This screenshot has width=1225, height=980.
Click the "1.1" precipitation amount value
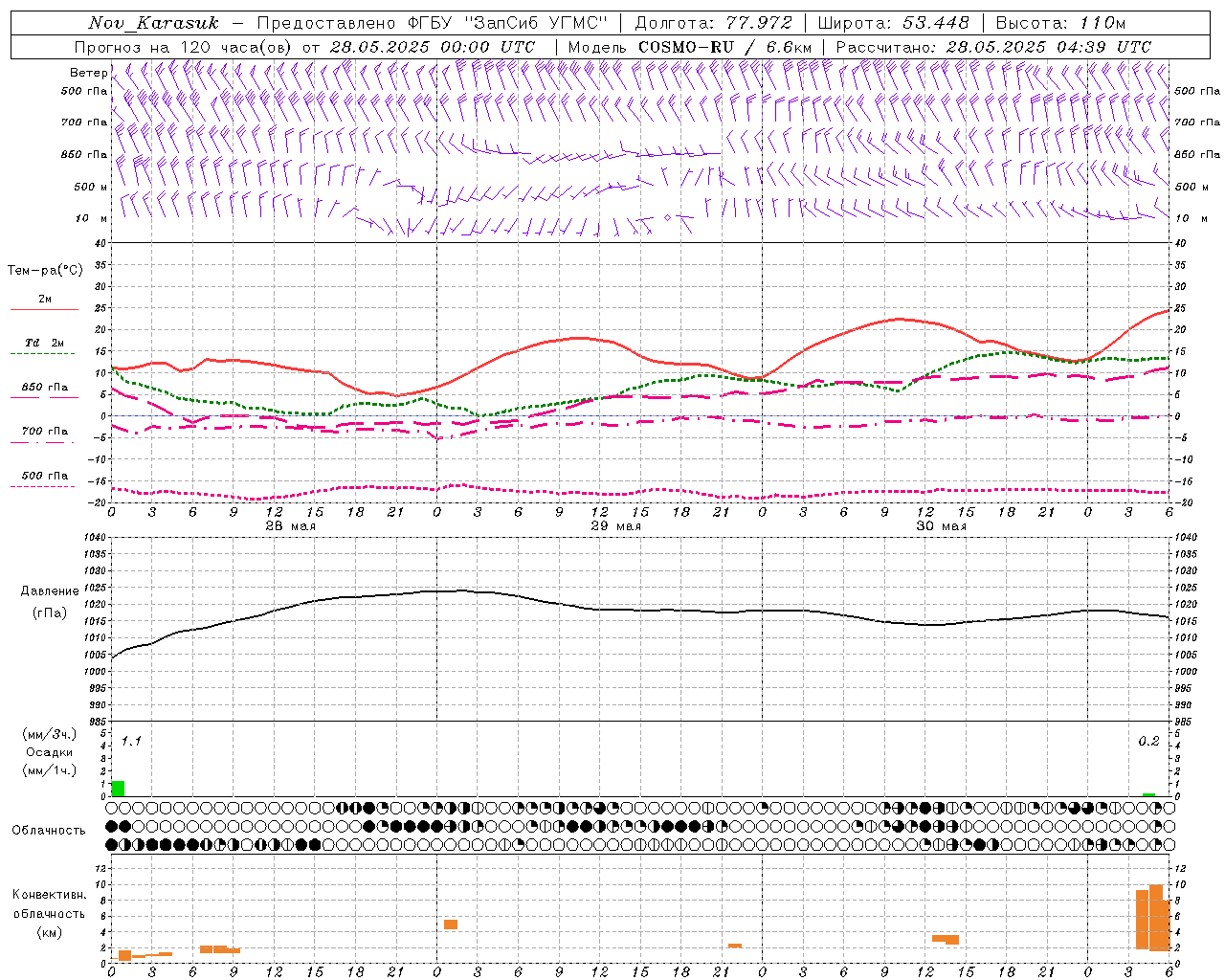(x=131, y=741)
